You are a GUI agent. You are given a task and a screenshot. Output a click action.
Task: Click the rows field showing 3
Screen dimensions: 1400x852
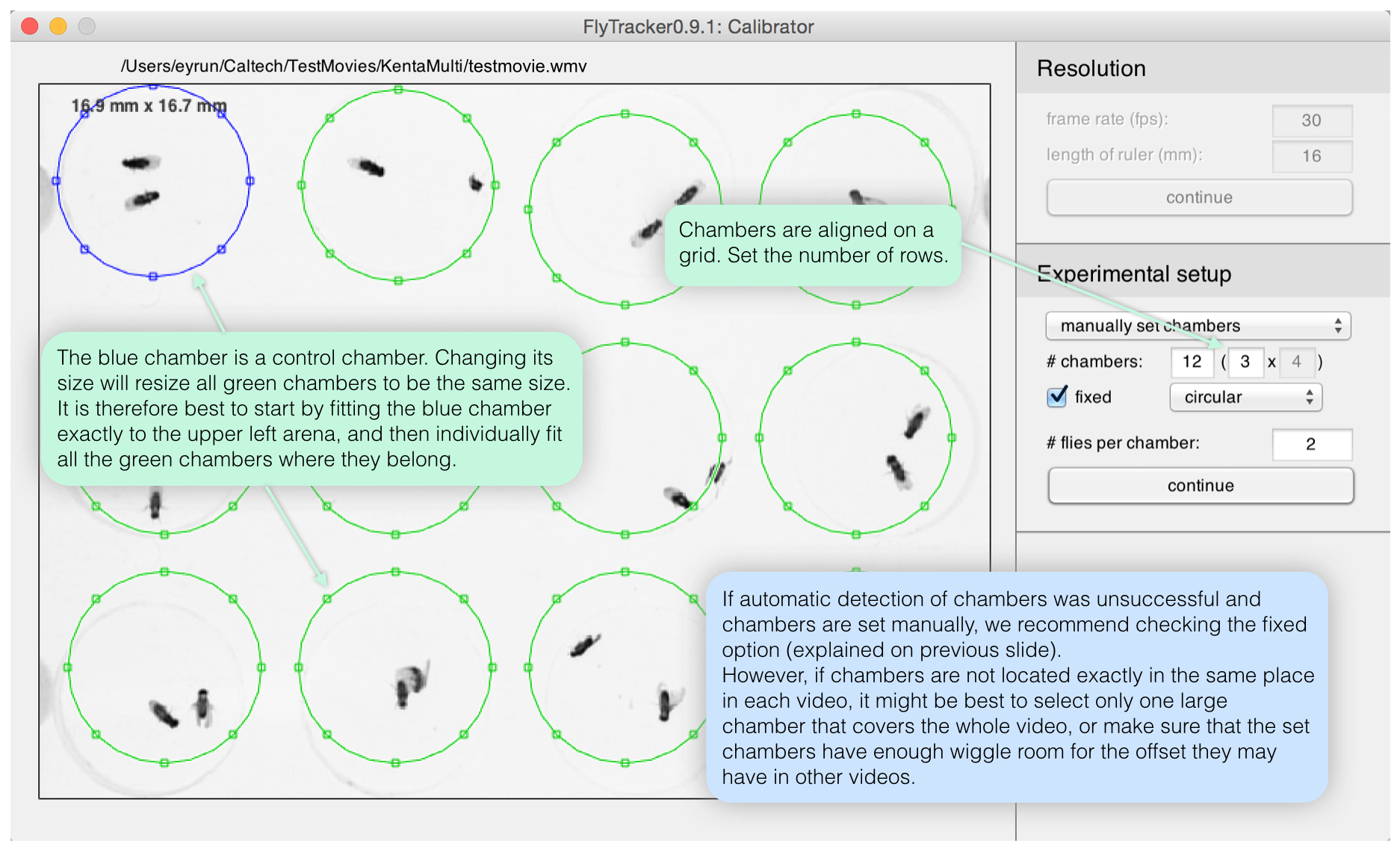[x=1245, y=362]
